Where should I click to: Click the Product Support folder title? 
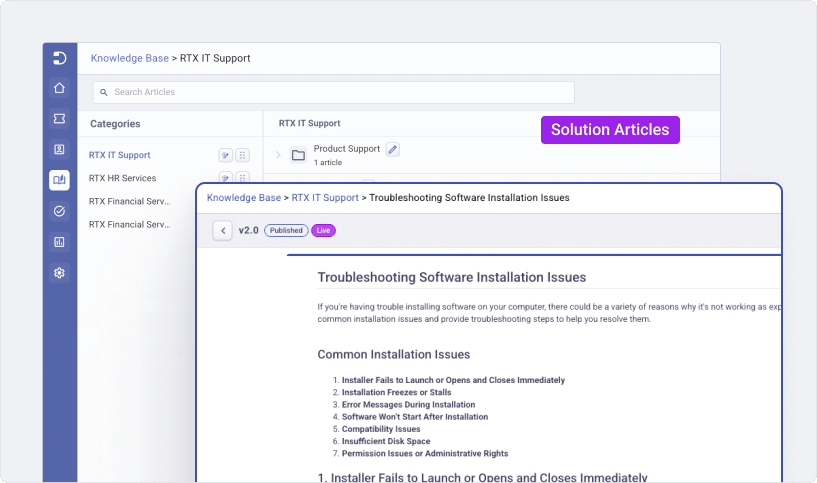click(x=346, y=148)
